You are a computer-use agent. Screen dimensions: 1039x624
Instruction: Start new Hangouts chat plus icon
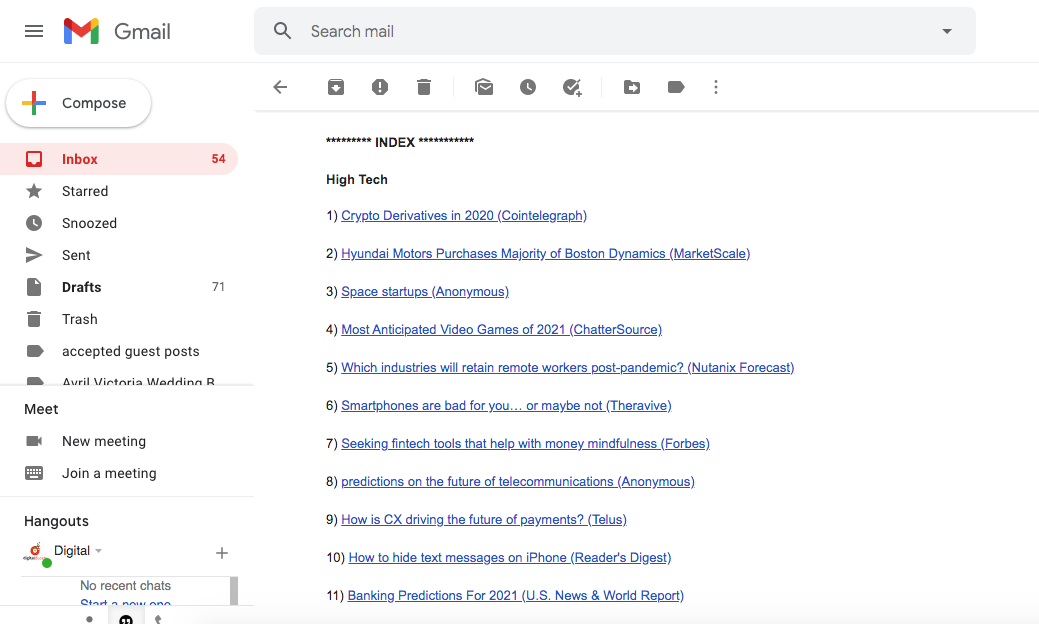point(222,552)
